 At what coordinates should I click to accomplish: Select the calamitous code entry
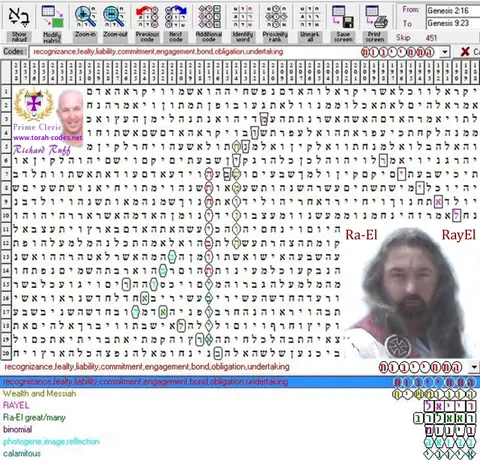click(x=22, y=454)
